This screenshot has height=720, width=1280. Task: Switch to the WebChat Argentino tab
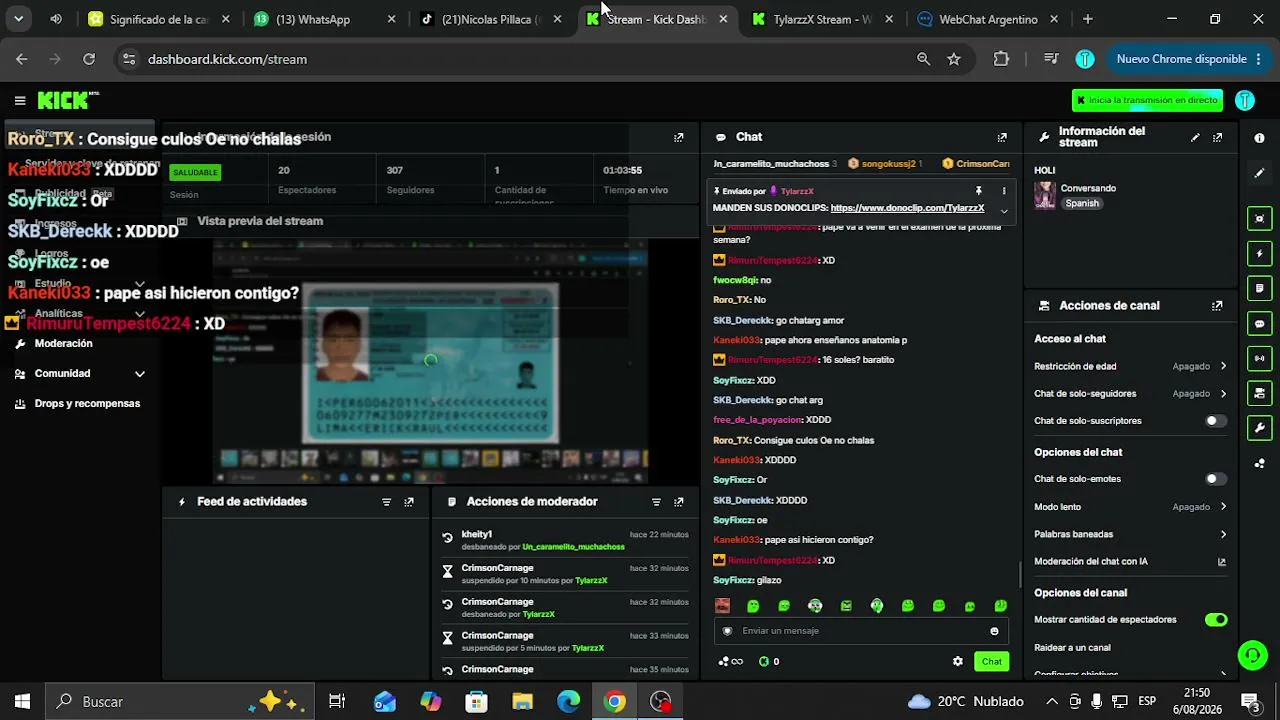988,19
